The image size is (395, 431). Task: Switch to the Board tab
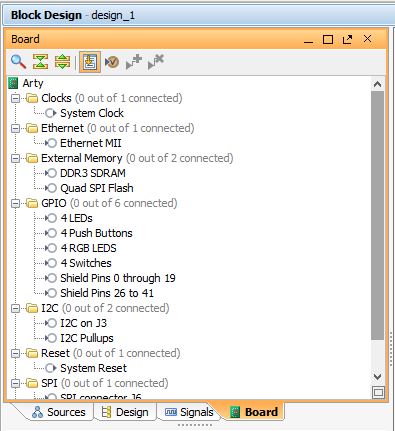254,412
